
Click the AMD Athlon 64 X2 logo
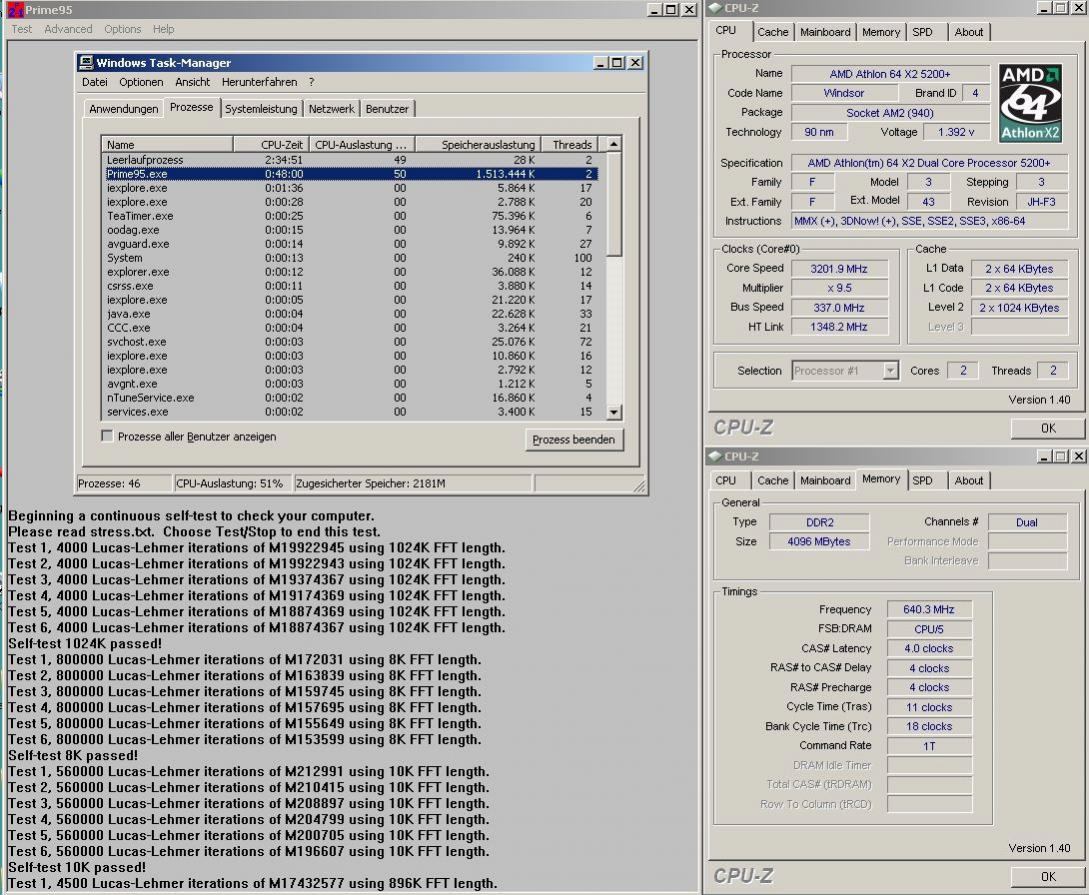(1031, 105)
